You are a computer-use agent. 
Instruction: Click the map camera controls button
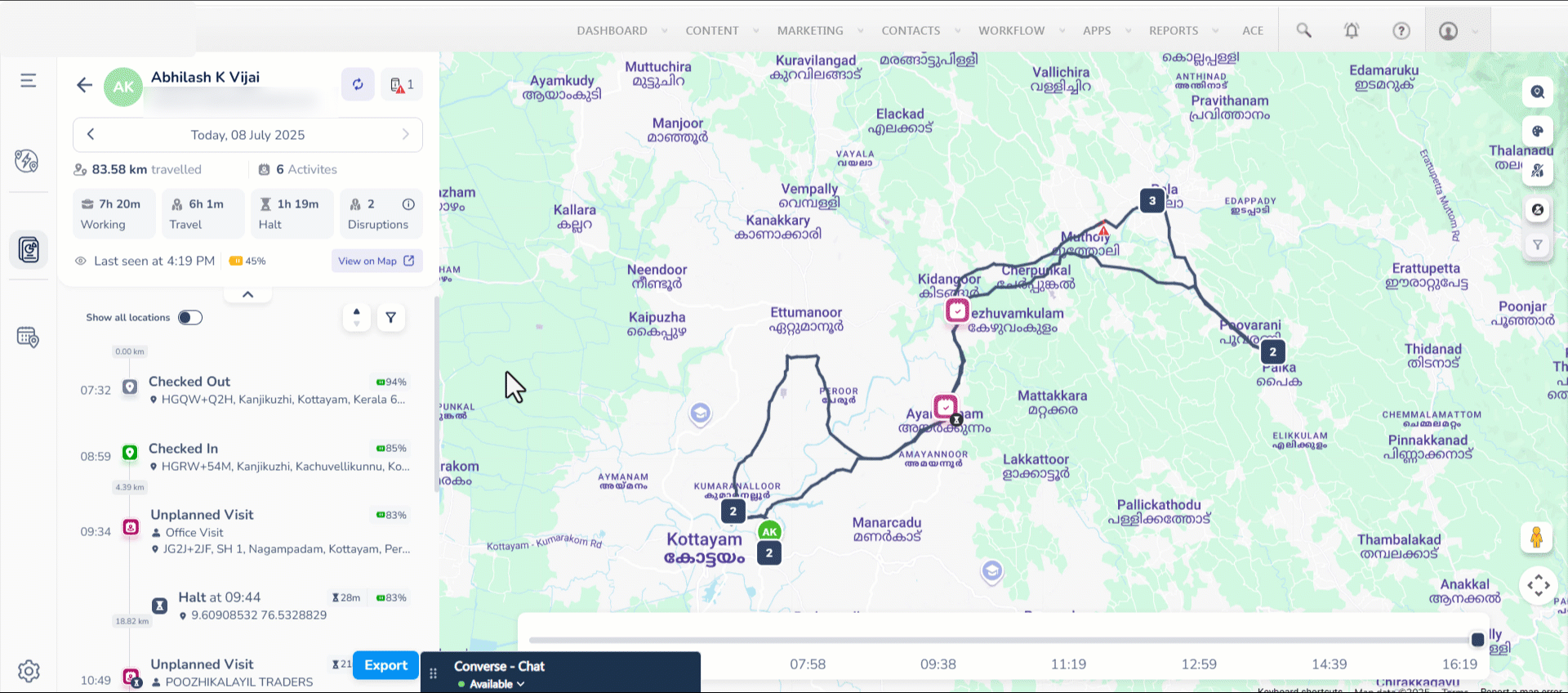click(1539, 585)
